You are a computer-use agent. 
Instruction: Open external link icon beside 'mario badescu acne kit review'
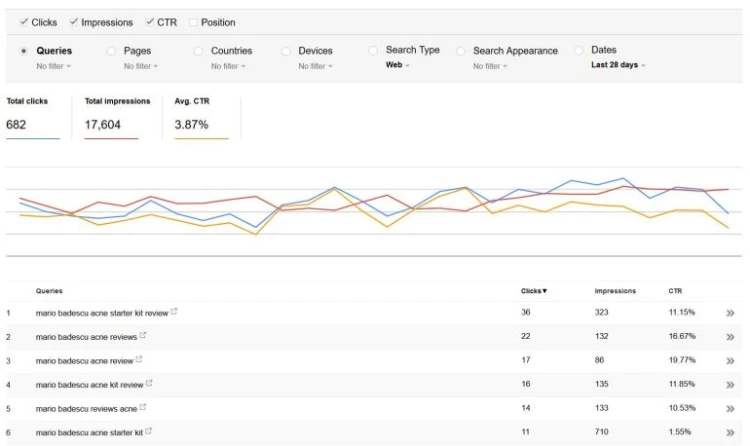point(150,383)
